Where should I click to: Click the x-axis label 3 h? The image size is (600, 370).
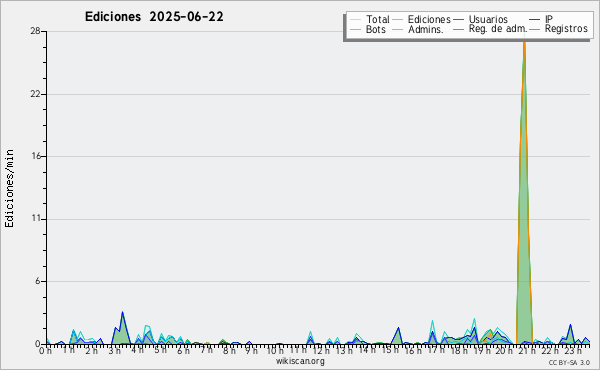[114, 351]
